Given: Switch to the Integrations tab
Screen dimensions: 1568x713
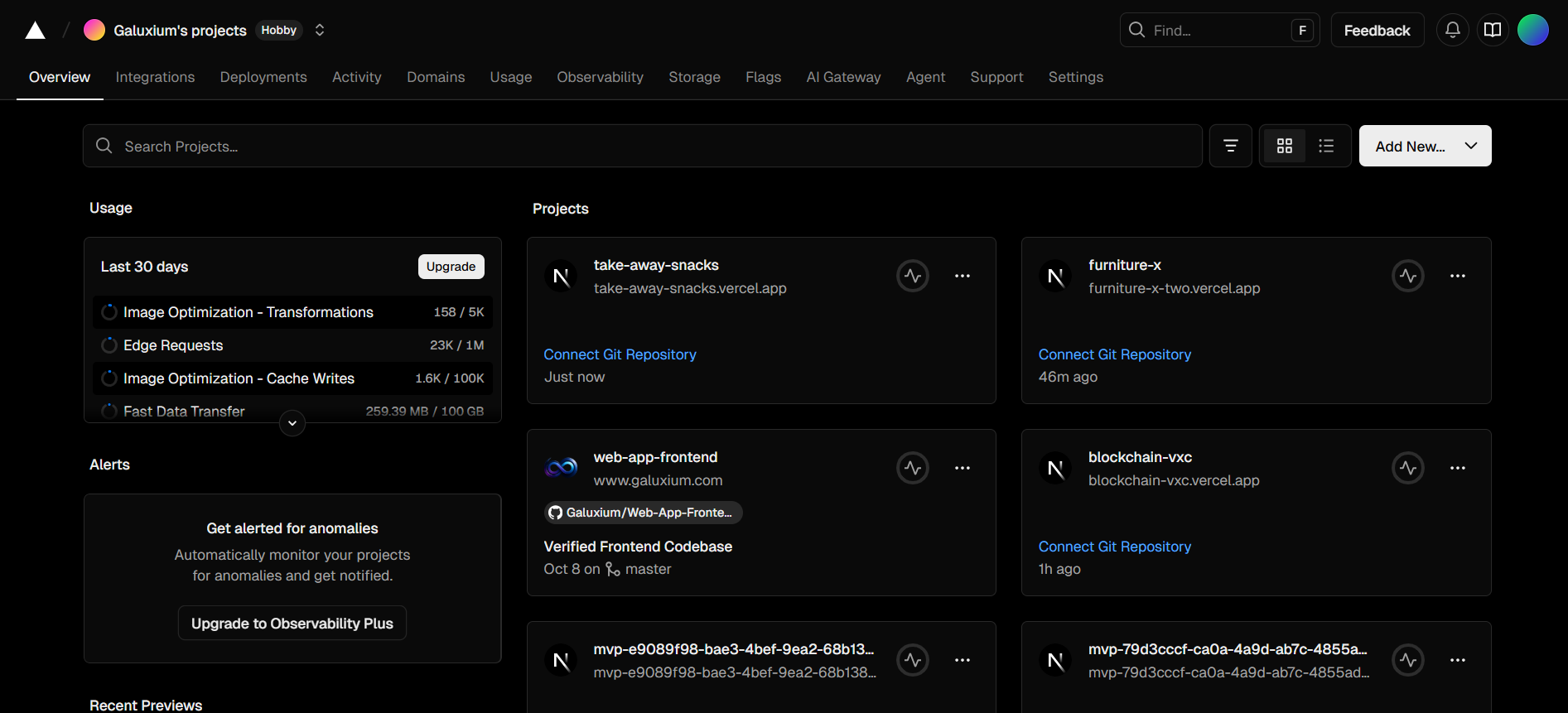Looking at the screenshot, I should click(x=155, y=77).
